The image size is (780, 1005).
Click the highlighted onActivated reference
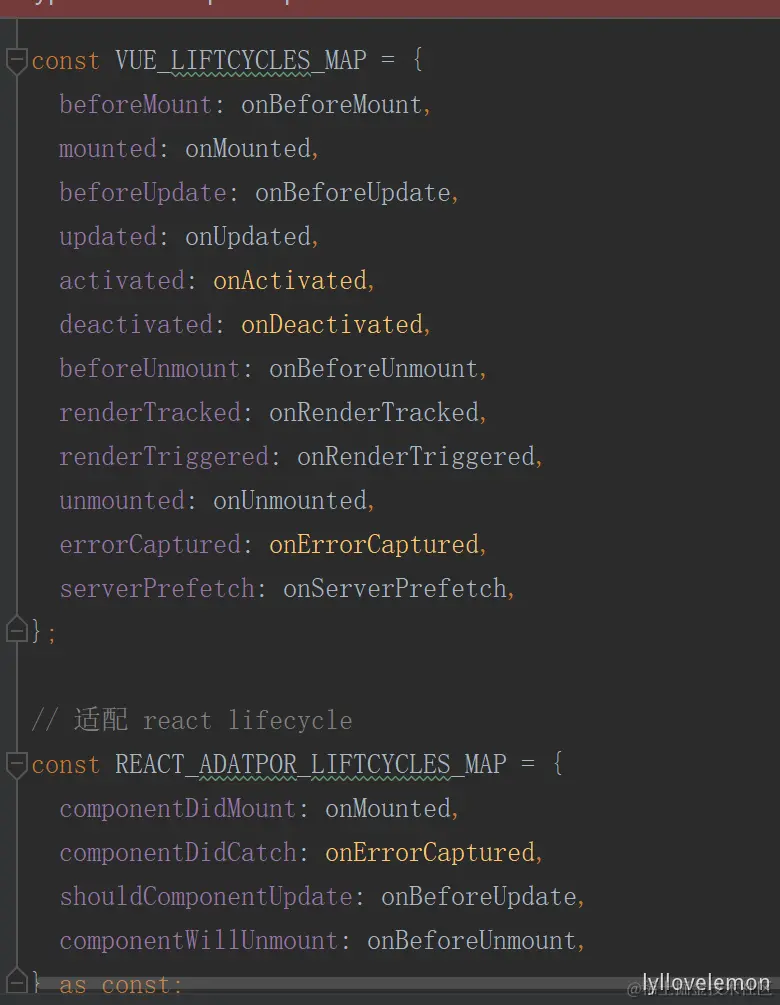[290, 281]
